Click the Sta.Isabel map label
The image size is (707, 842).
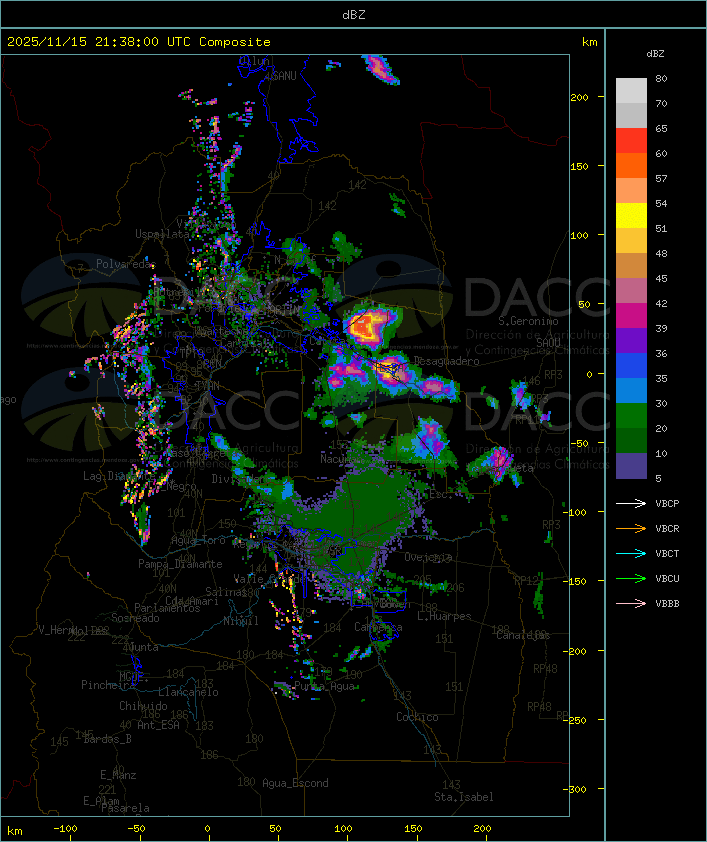point(464,797)
